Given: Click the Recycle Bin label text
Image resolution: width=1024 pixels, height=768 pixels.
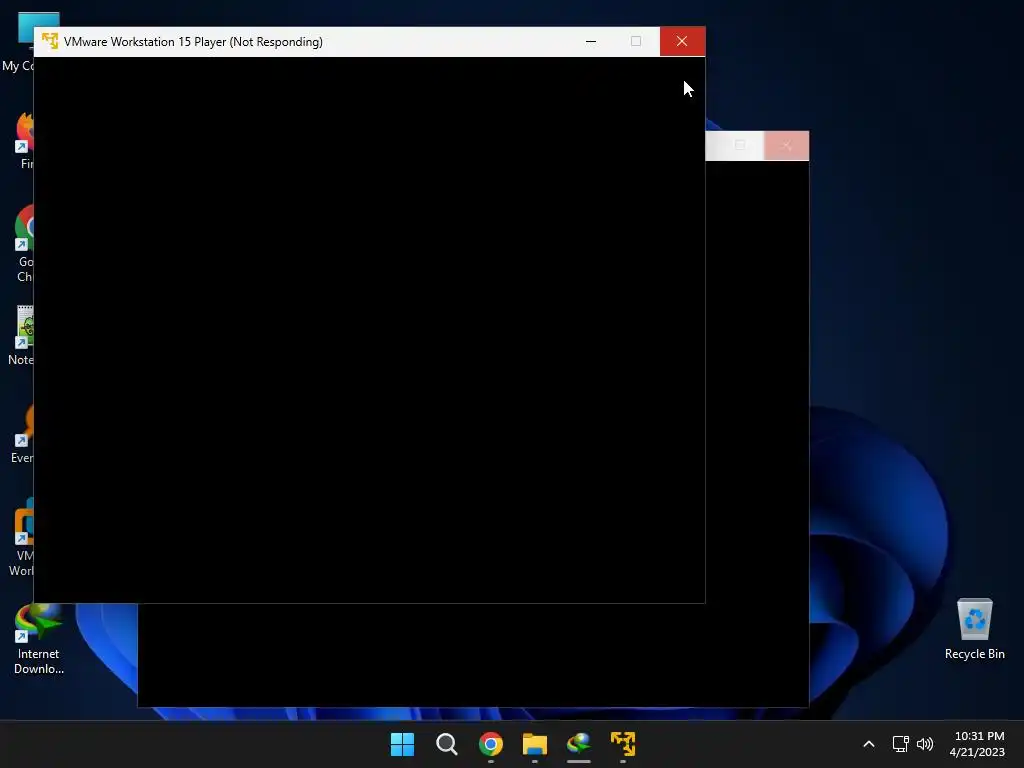Looking at the screenshot, I should [974, 654].
